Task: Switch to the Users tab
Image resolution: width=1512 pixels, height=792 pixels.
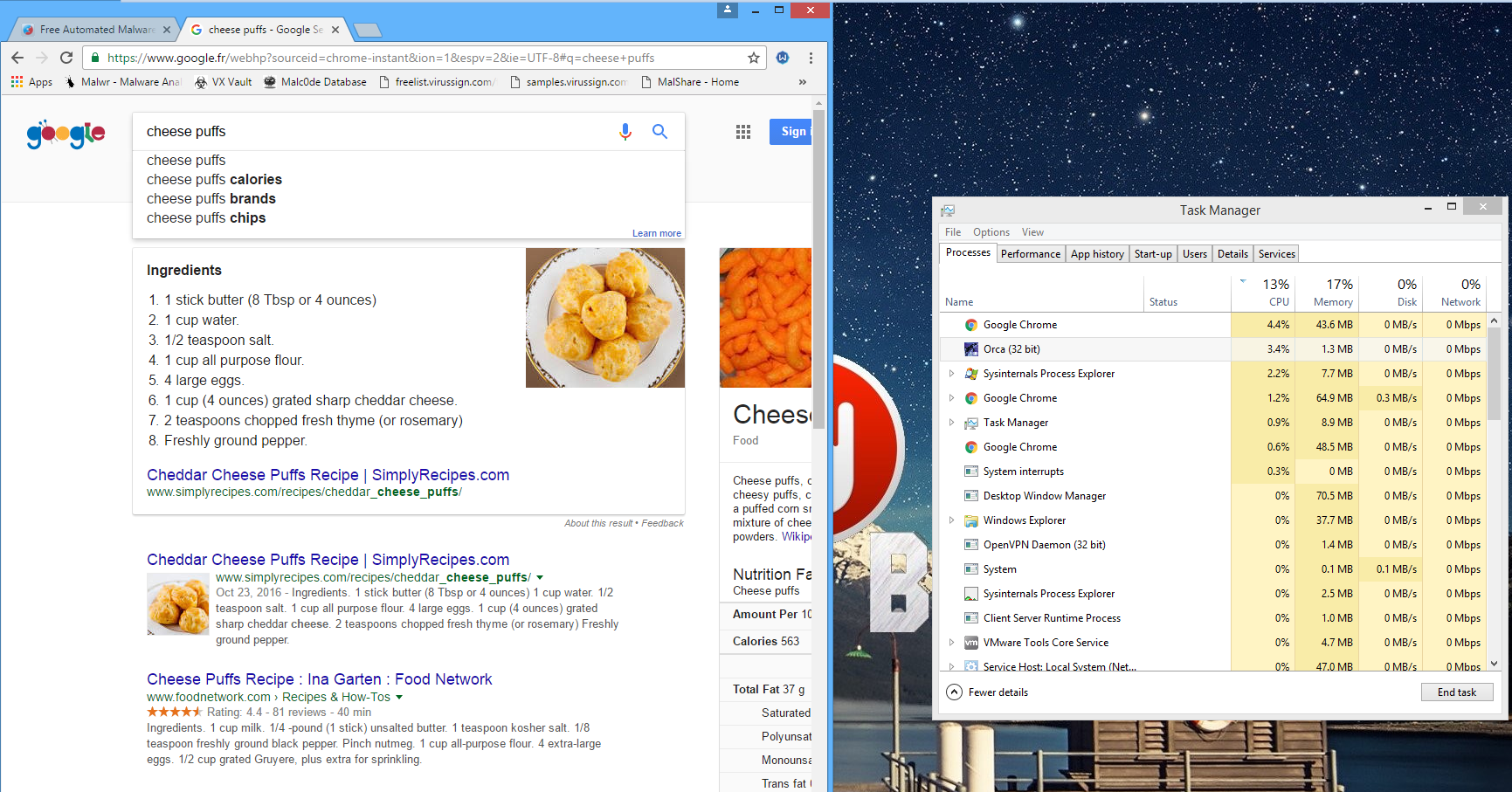Action: (1195, 254)
